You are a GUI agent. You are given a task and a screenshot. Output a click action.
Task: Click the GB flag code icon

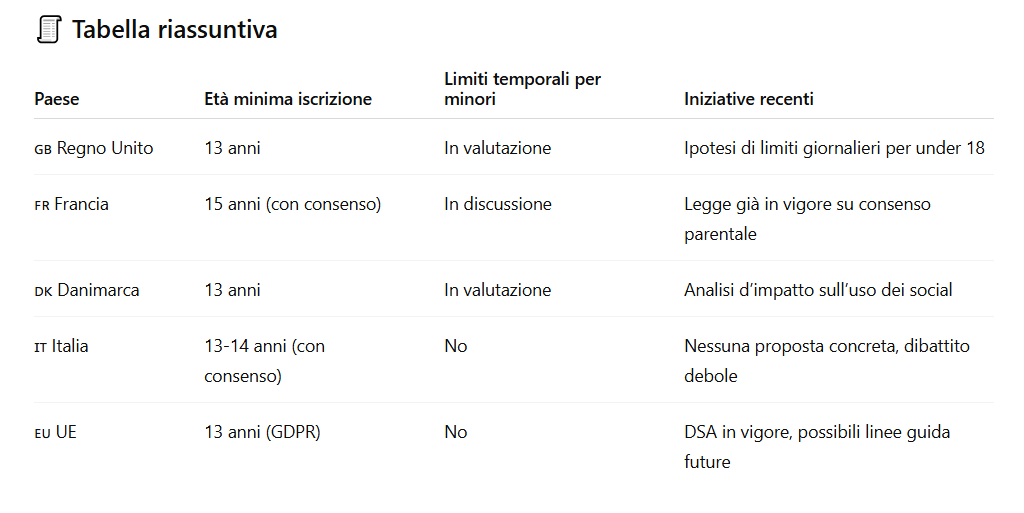tap(42, 149)
